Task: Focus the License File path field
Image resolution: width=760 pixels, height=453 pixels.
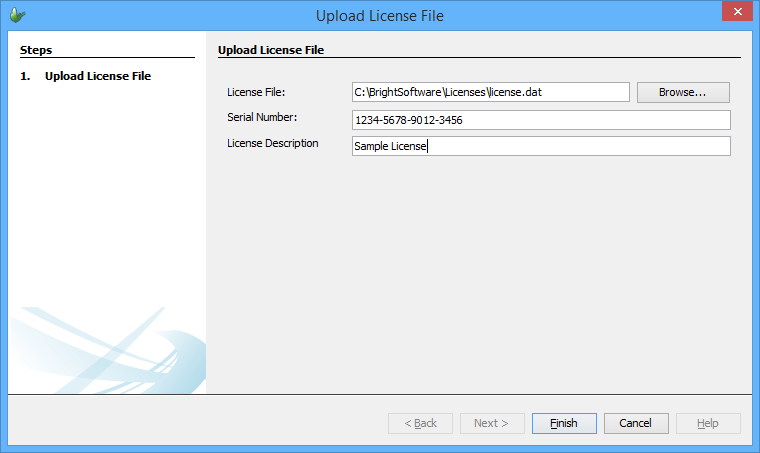Action: click(x=490, y=92)
